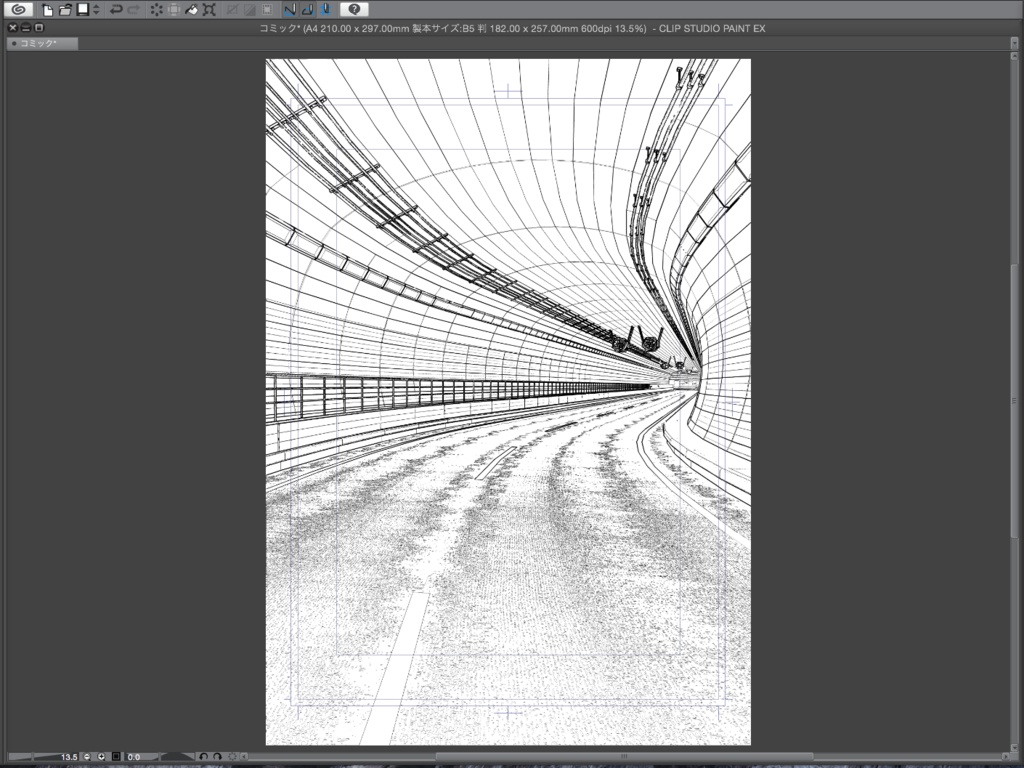The height and width of the screenshot is (768, 1024).
Task: Open an existing file
Action: 65,10
